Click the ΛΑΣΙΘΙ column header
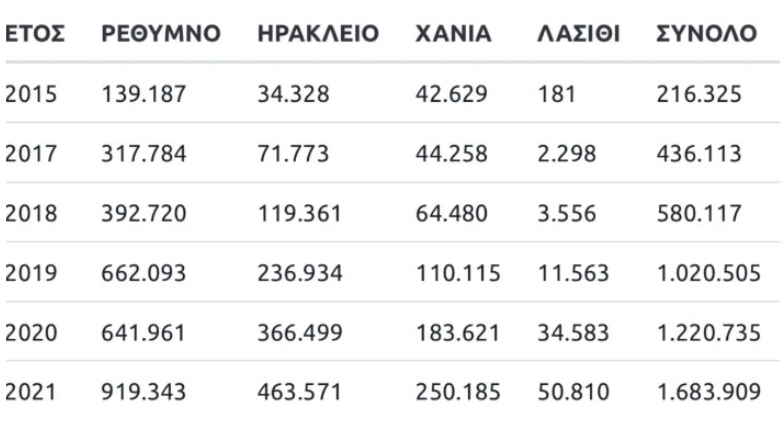Image resolution: width=782 pixels, height=440 pixels. point(579,34)
